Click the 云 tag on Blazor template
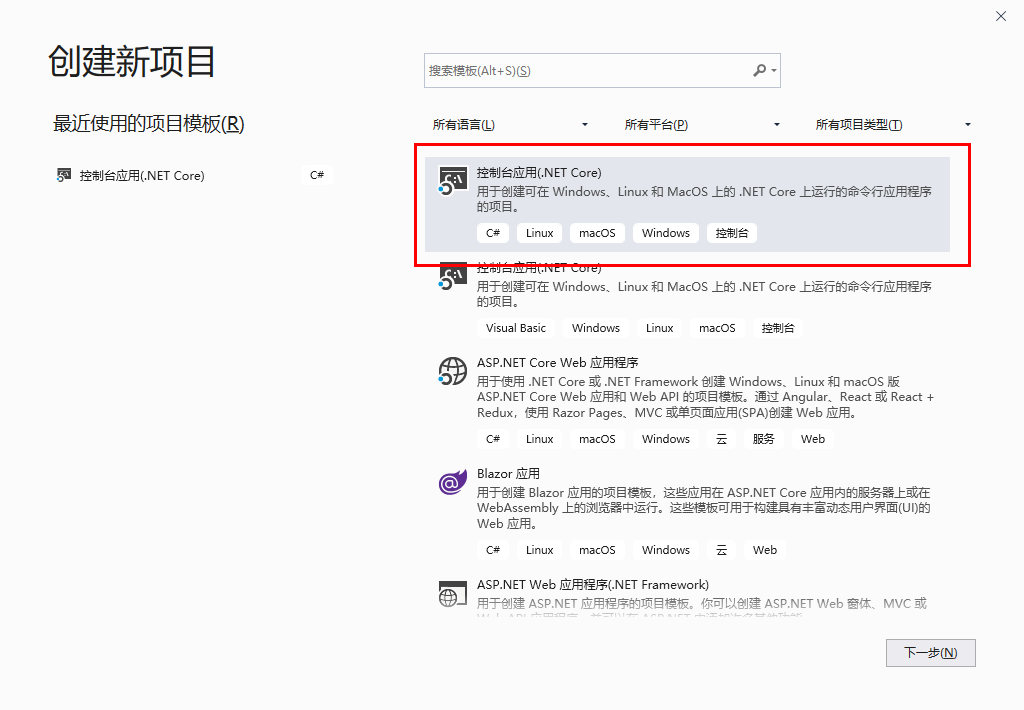 (x=721, y=550)
